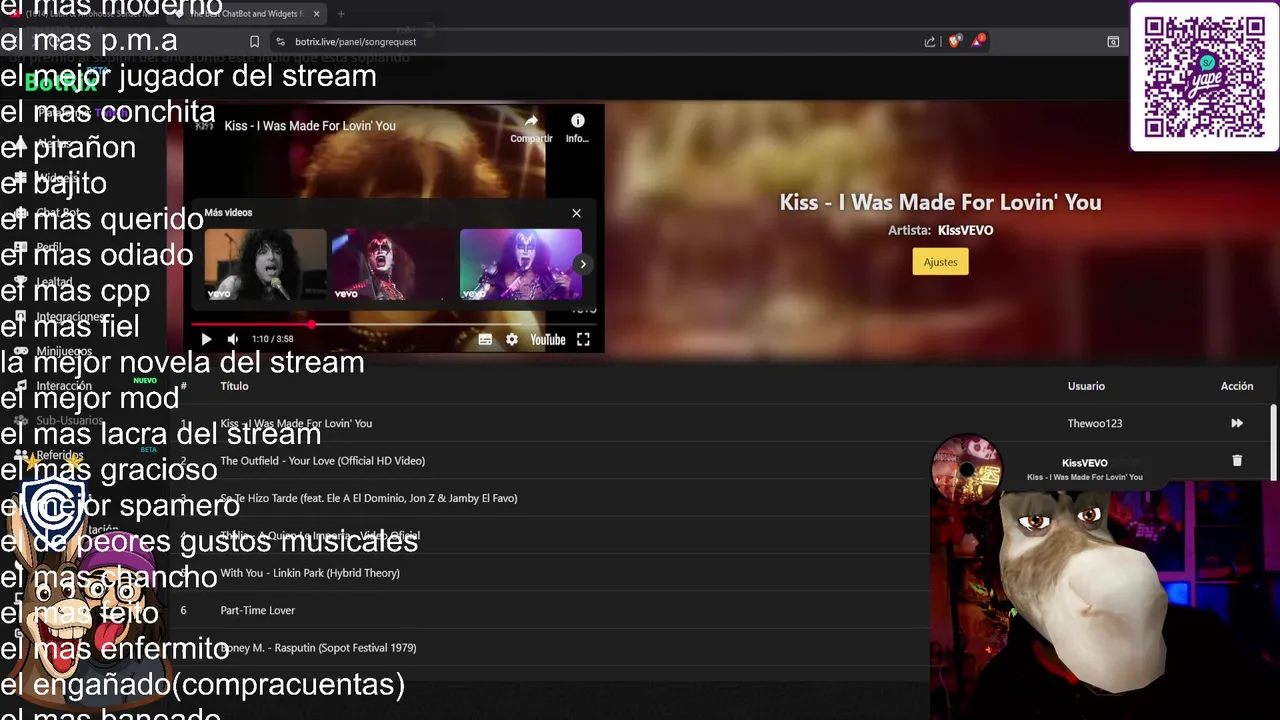The height and width of the screenshot is (720, 1280).
Task: Enter fullscreen in the YouTube player
Action: coord(583,339)
